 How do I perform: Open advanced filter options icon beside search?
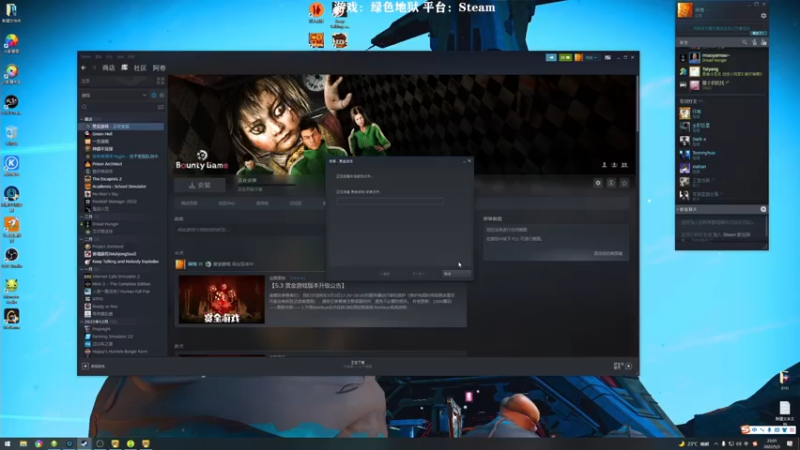pyautogui.click(x=161, y=107)
